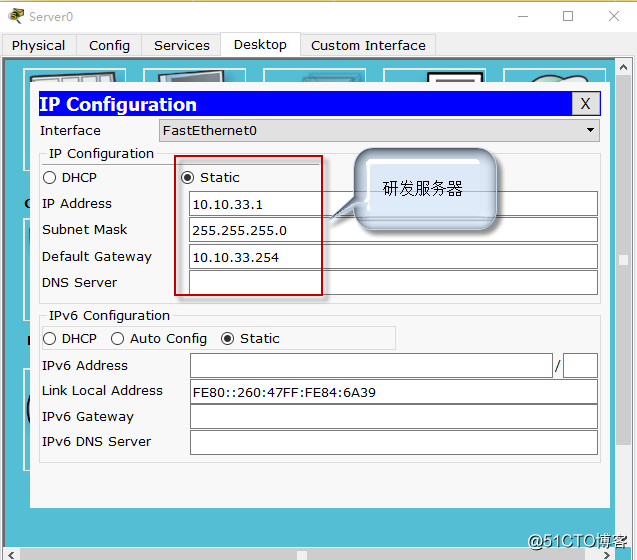Click the Link Local Address field
The width and height of the screenshot is (637, 560).
click(394, 392)
